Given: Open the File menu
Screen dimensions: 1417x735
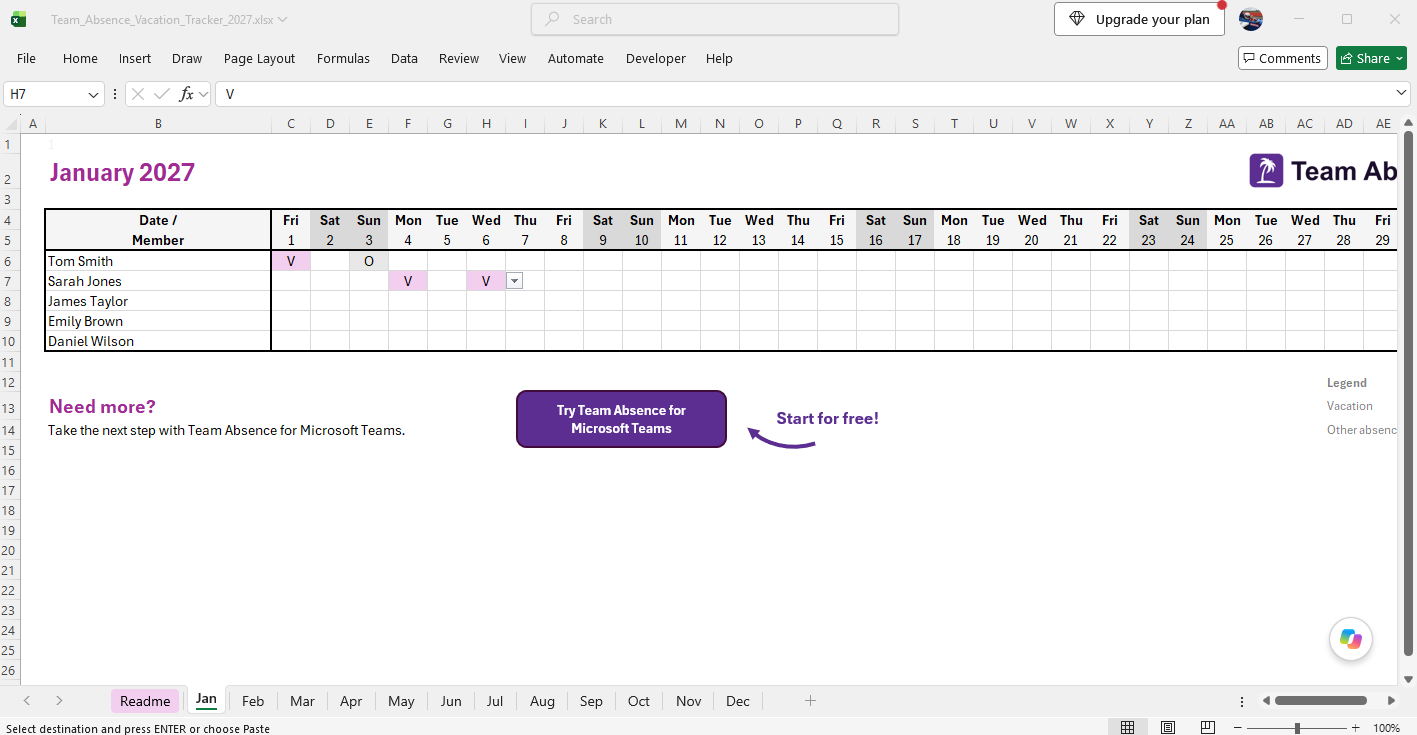Looking at the screenshot, I should 26,59.
